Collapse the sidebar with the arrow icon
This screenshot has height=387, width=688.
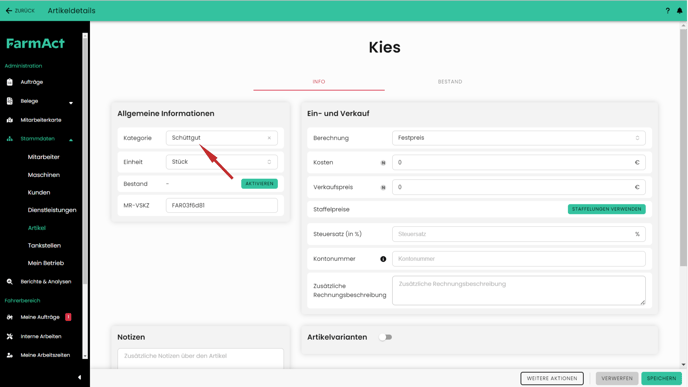[x=79, y=377]
